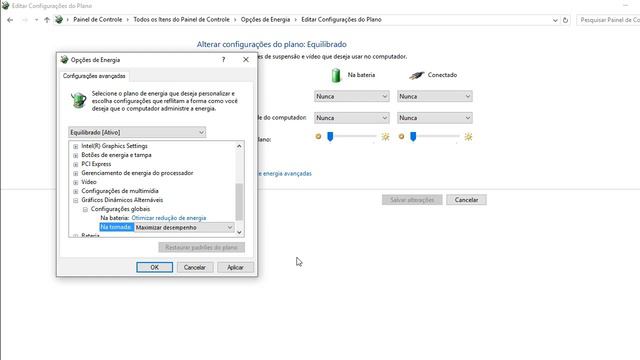The image size is (640, 360).
Task: Click low brightness icon for plugged-in slider
Action: click(401, 136)
